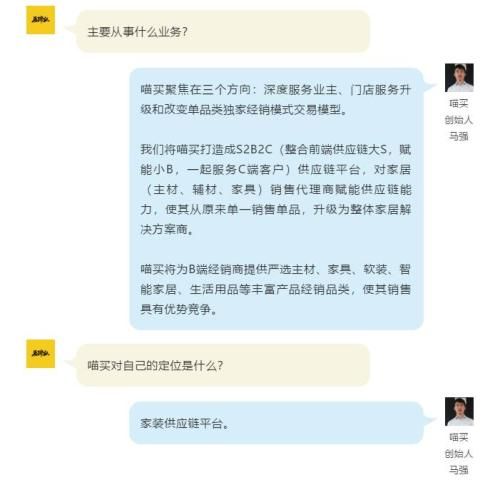
Task: Click the 创始人 label under the top portrait
Action: pos(459,120)
